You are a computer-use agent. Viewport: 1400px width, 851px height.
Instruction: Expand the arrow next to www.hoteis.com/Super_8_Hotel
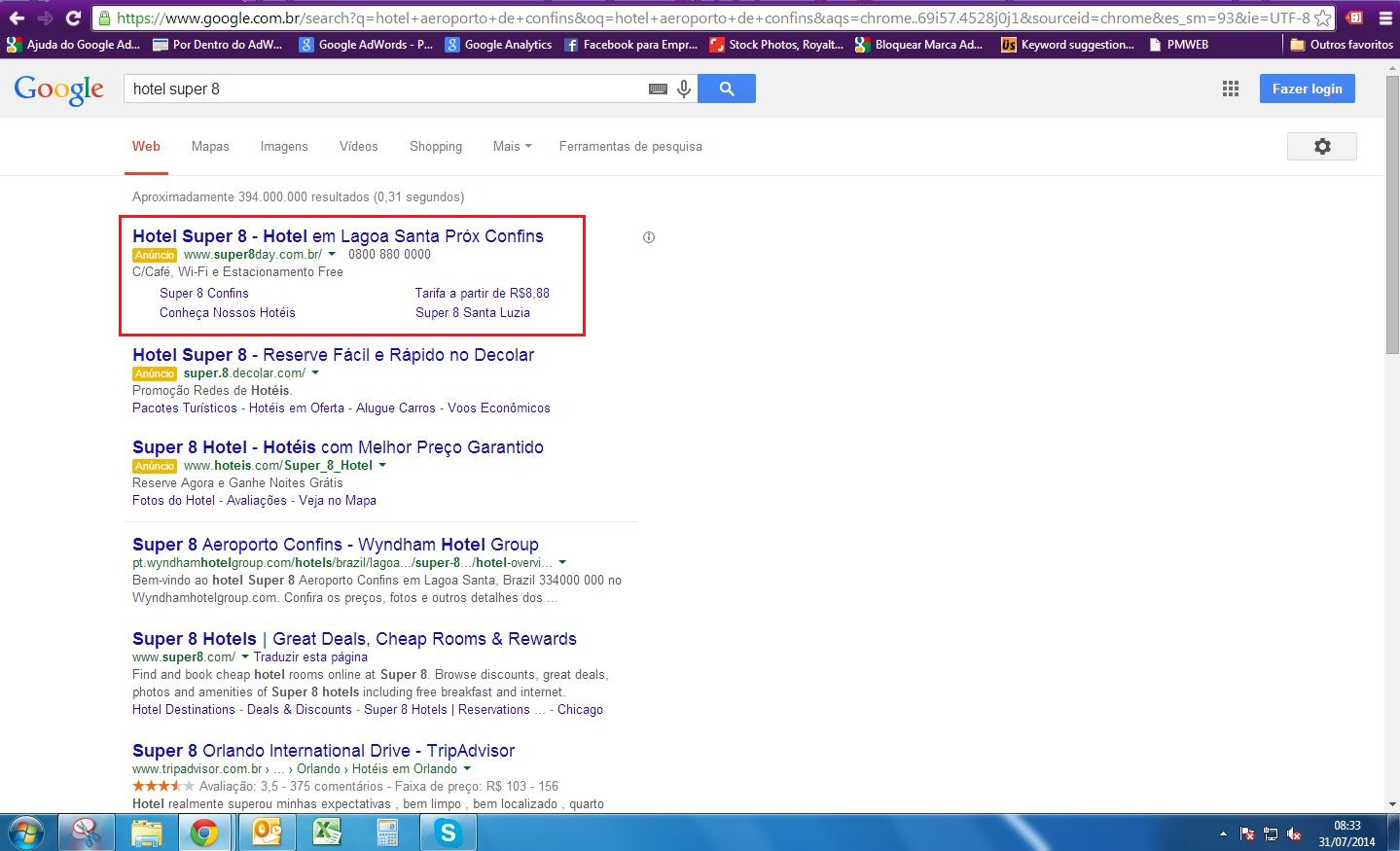click(x=382, y=466)
